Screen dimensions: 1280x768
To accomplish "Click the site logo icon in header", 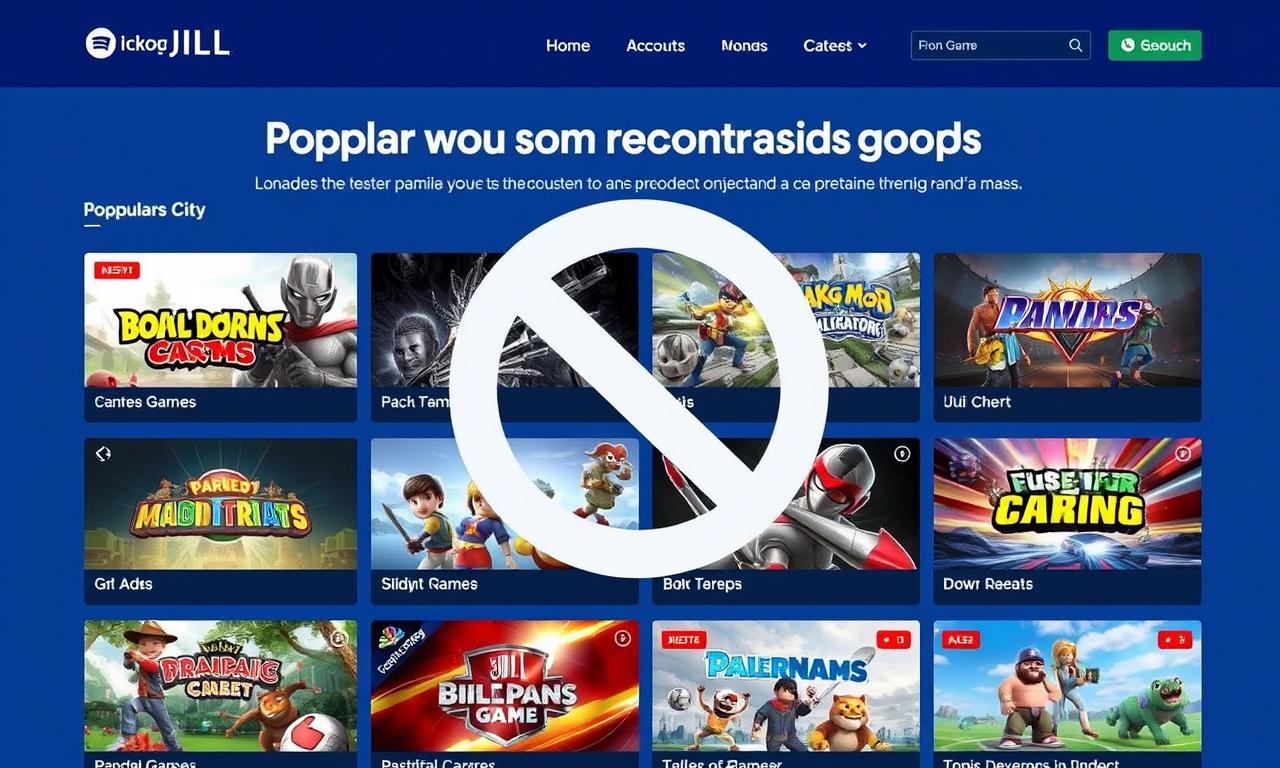I will [101, 43].
